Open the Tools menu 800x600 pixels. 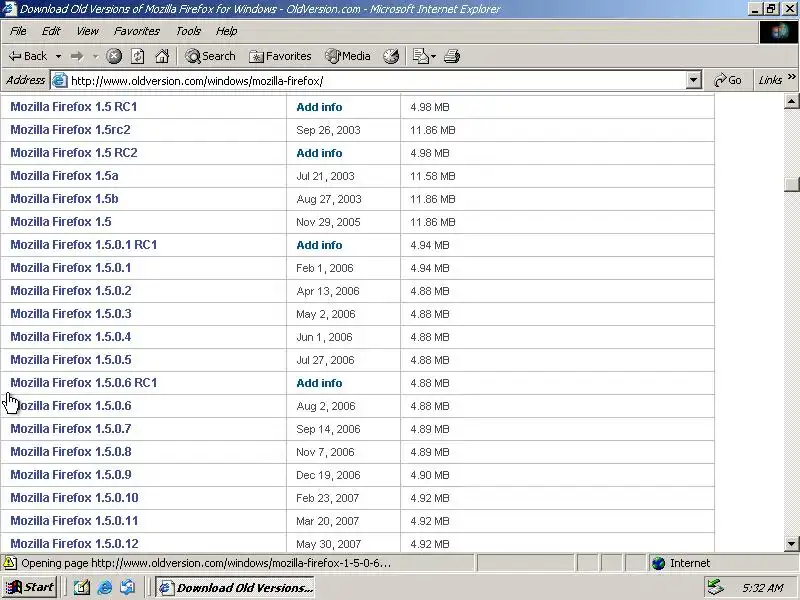[188, 31]
